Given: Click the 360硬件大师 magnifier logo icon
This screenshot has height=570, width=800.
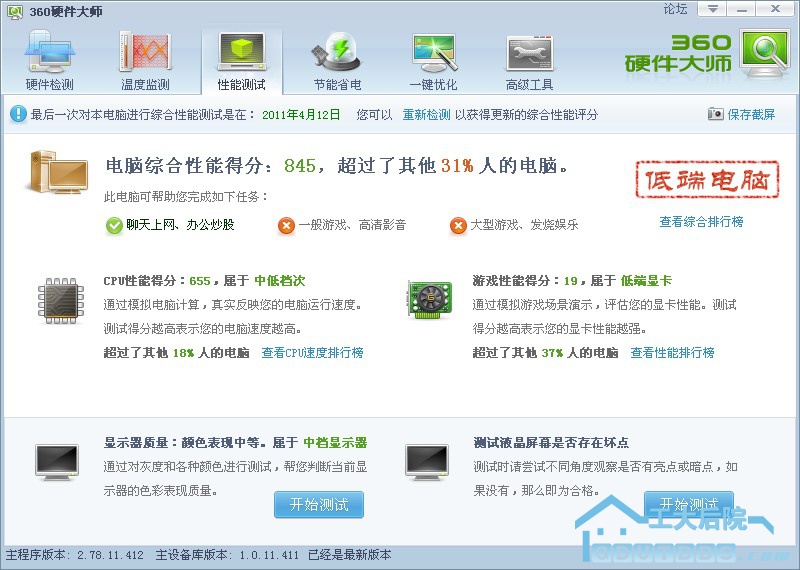Looking at the screenshot, I should pyautogui.click(x=764, y=53).
